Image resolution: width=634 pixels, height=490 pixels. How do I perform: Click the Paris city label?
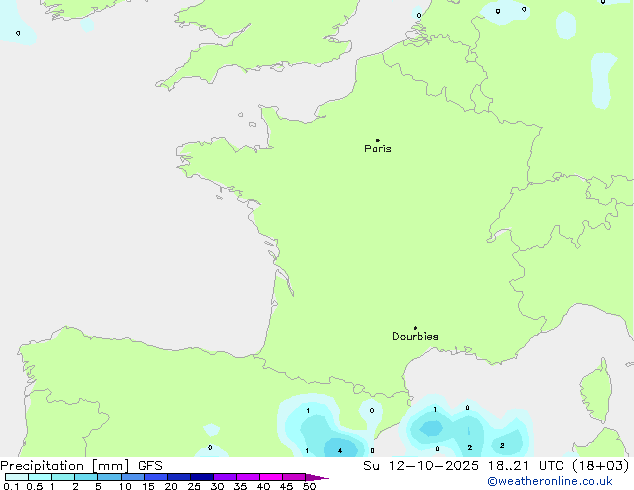click(x=378, y=149)
